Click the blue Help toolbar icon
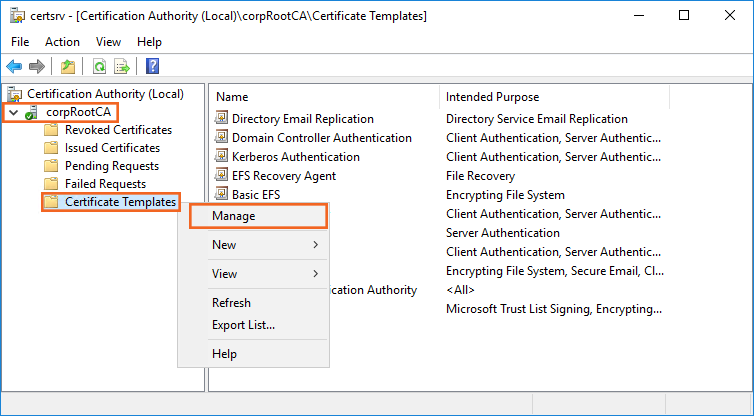Screen dimensions: 754x416 (153, 67)
